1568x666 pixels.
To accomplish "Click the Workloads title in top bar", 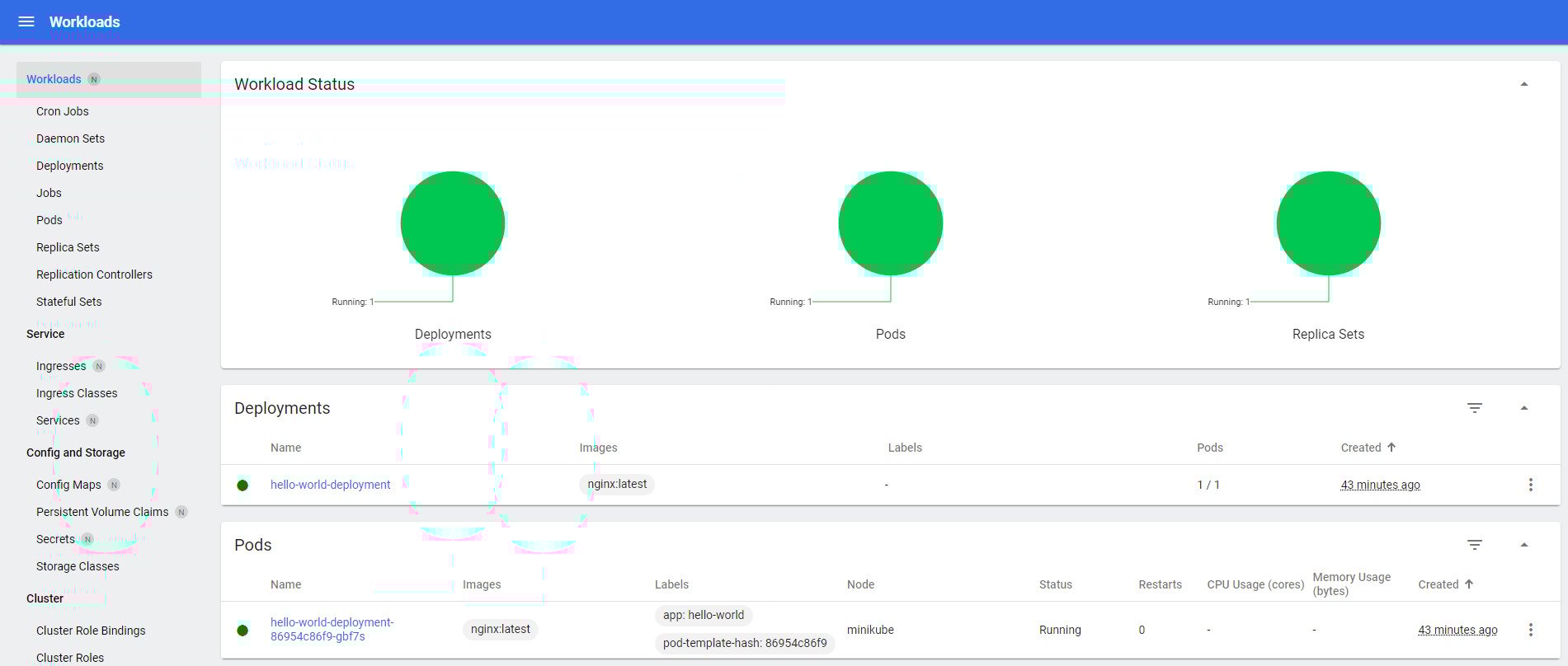I will (x=84, y=21).
